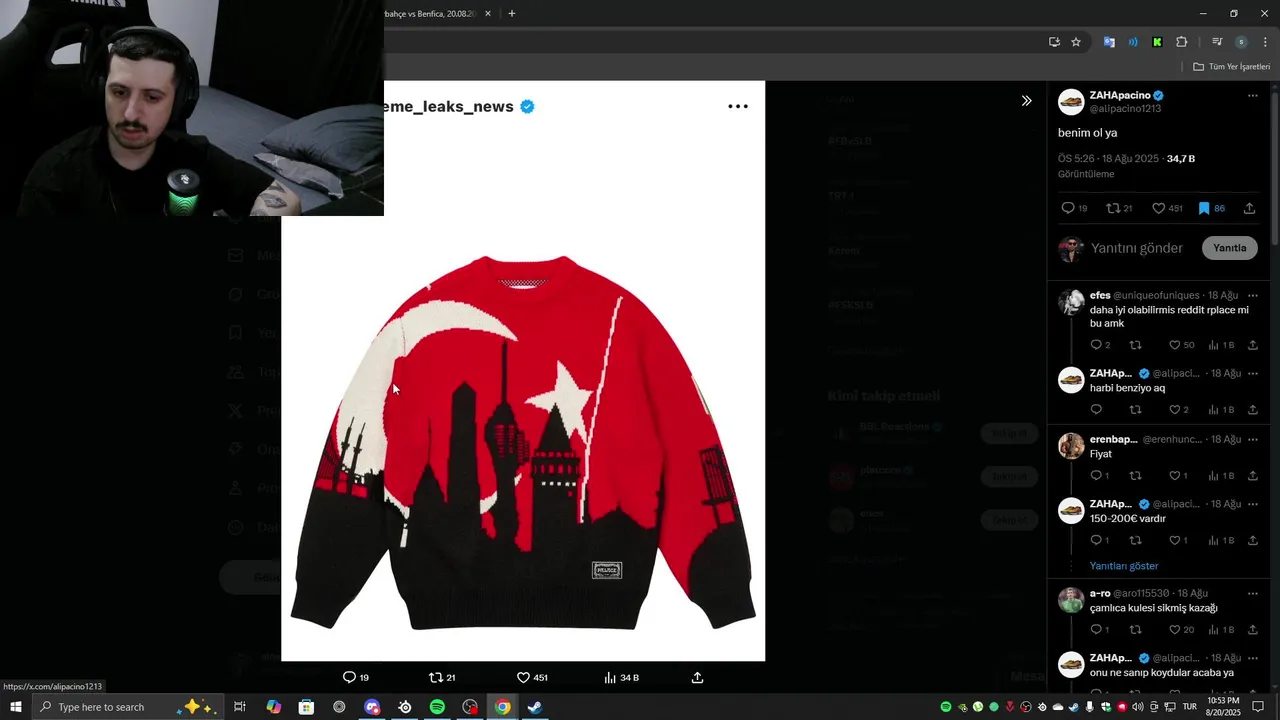Like efes's reply with 50 likes
The height and width of the screenshot is (720, 1280).
click(1181, 345)
